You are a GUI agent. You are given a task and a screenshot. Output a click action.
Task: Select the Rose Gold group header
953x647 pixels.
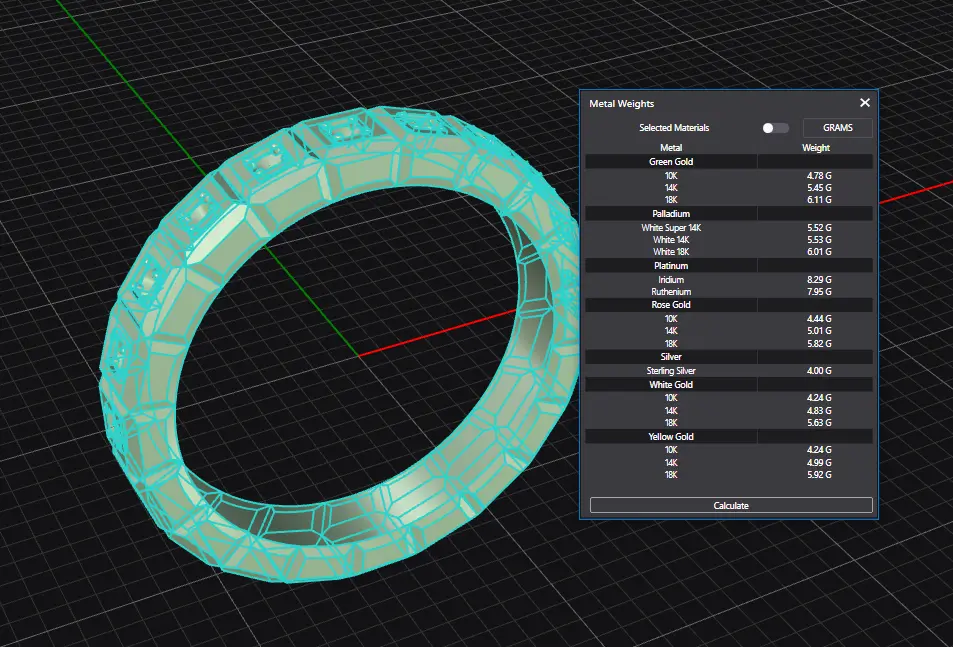point(671,305)
